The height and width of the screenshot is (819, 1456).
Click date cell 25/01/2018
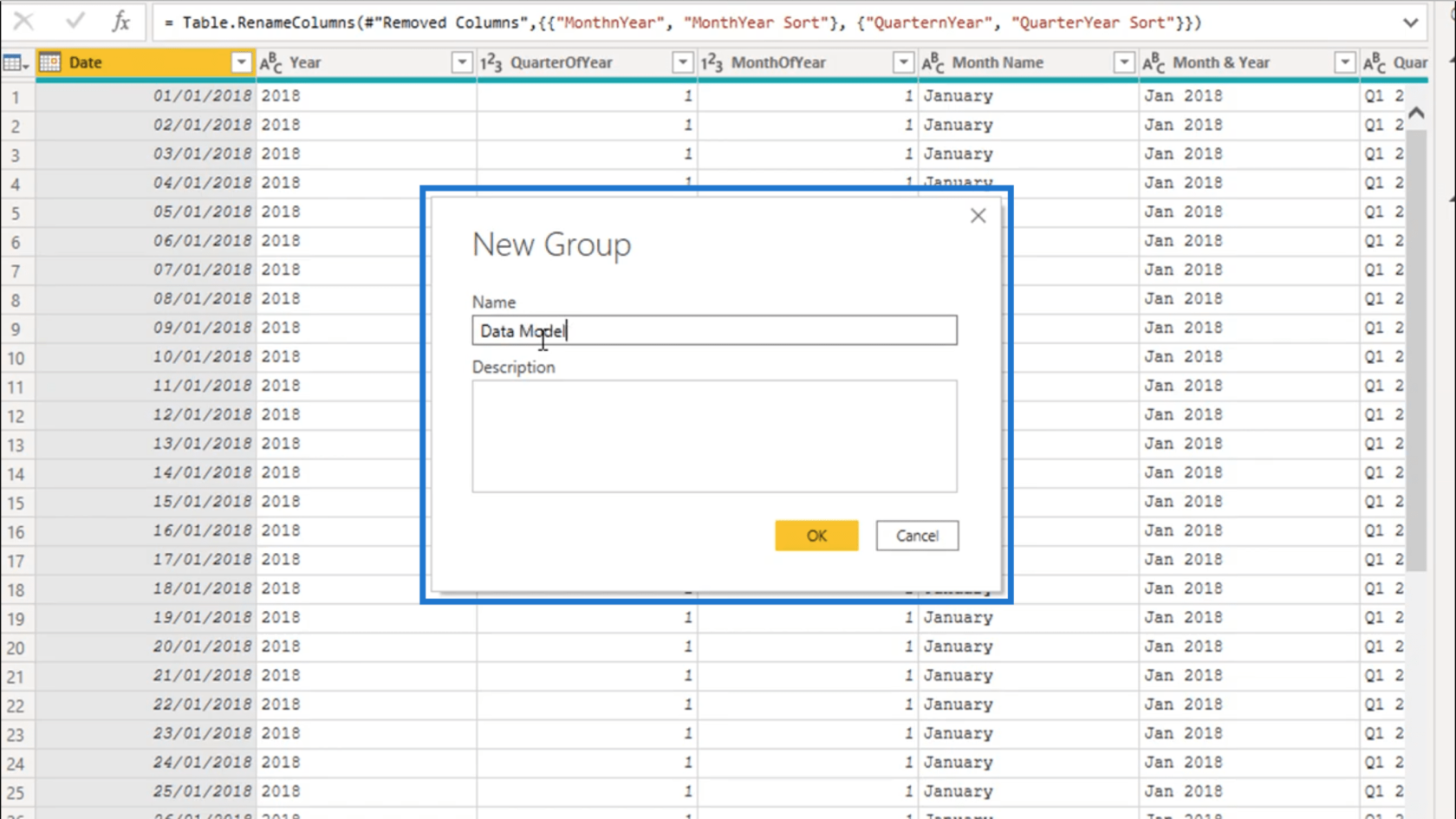146,791
